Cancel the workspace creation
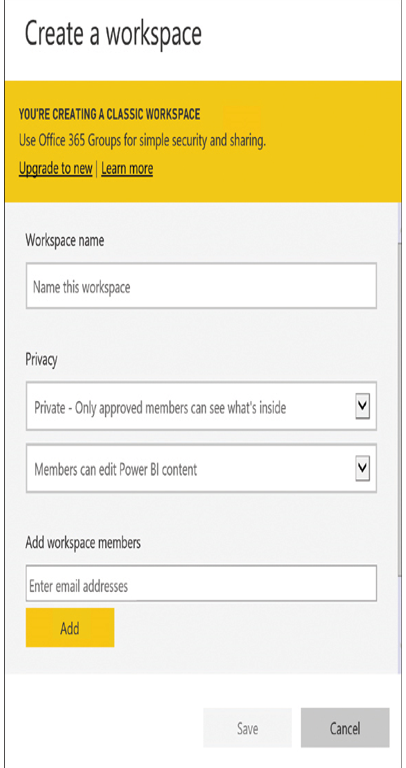This screenshot has width=406, height=768. point(345,727)
